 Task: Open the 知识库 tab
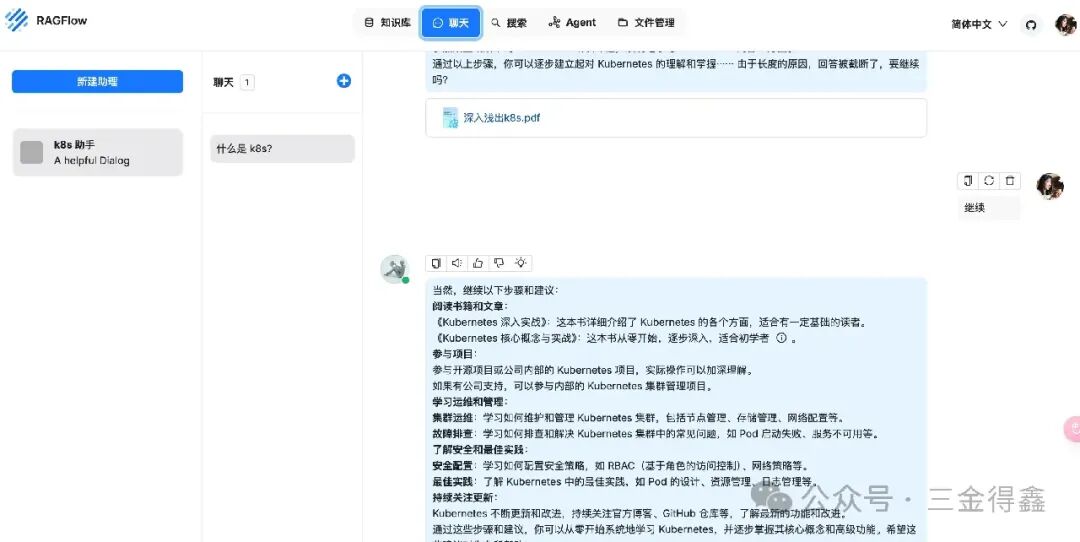click(388, 23)
